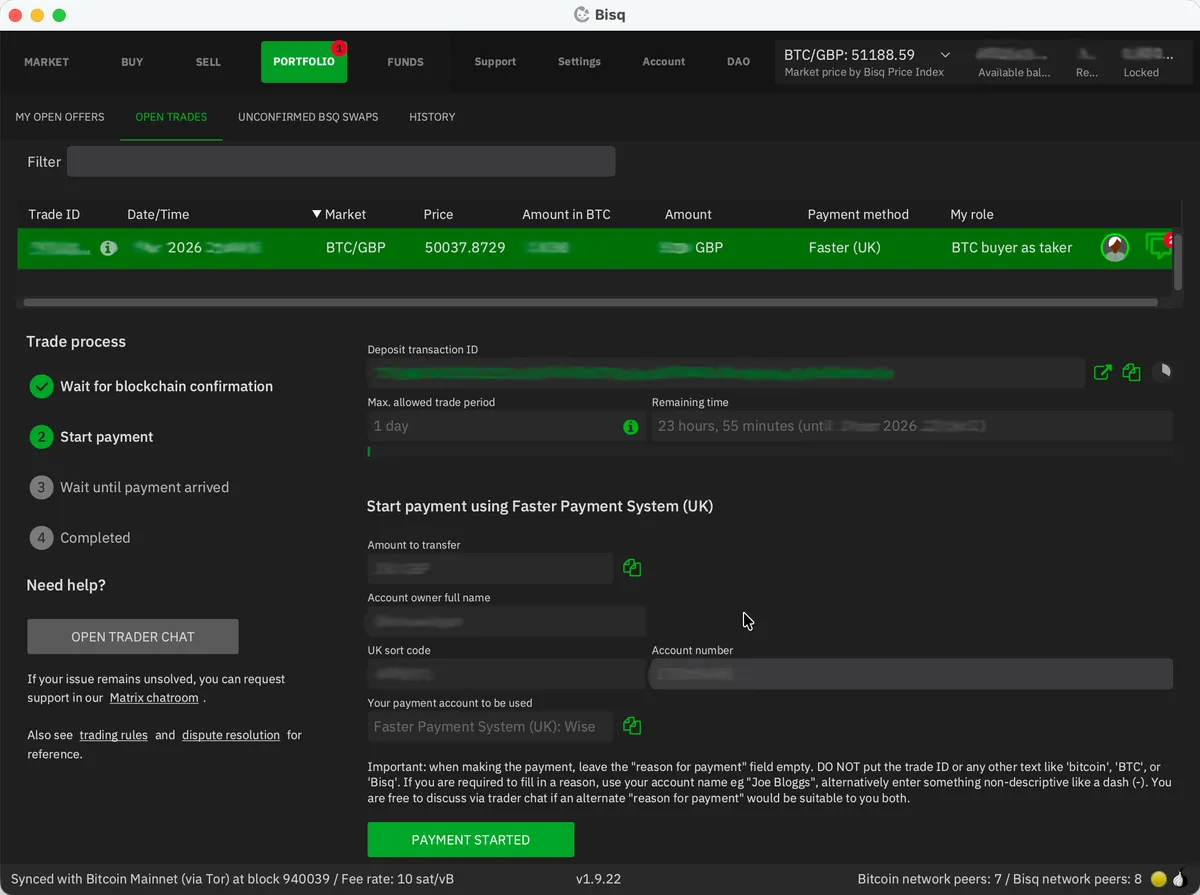Open trade chat via the speech bubble icon
The width and height of the screenshot is (1200, 895).
1158,247
